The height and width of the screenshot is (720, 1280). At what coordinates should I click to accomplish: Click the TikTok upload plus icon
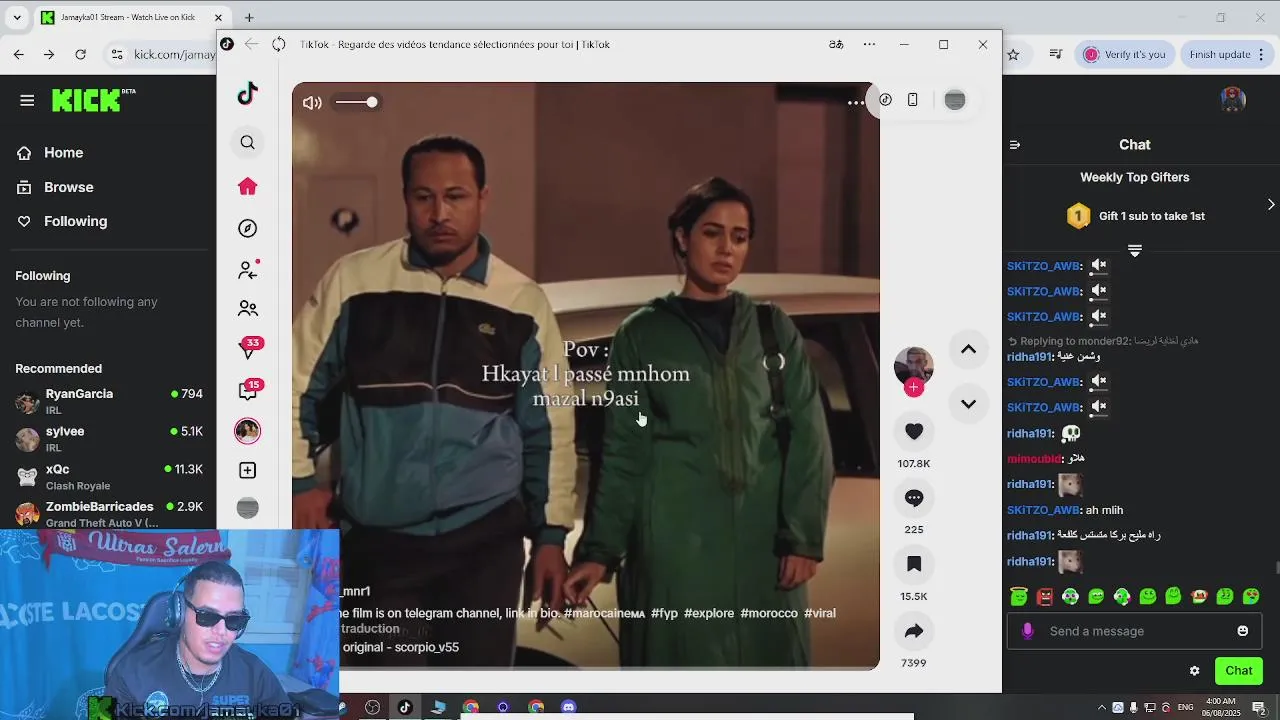[248, 470]
